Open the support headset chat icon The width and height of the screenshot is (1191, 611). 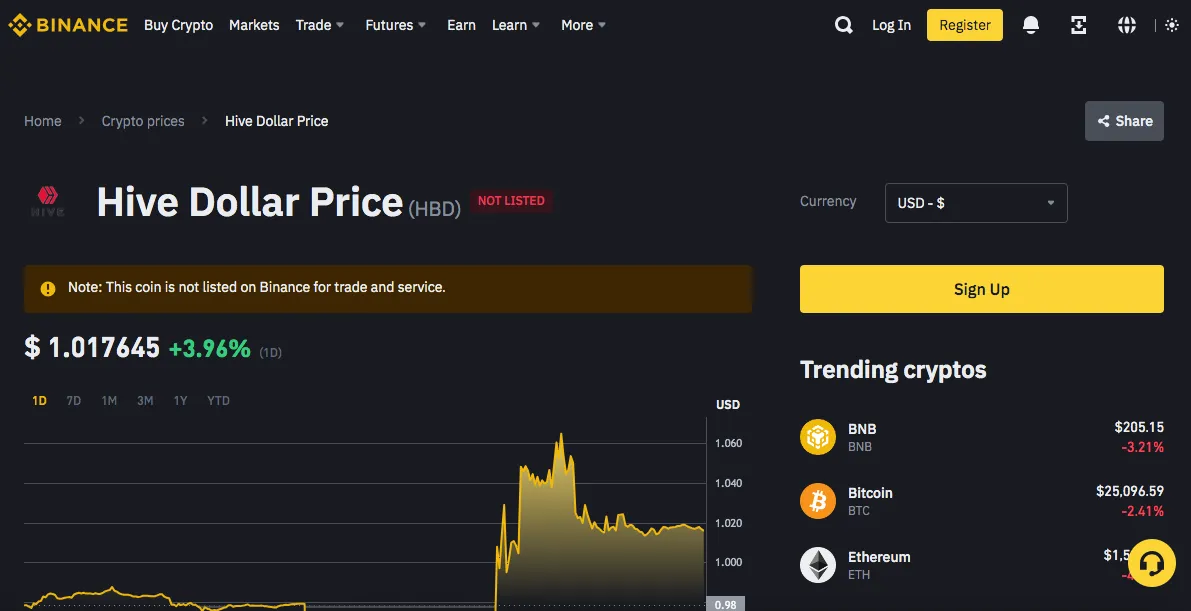pyautogui.click(x=1152, y=563)
